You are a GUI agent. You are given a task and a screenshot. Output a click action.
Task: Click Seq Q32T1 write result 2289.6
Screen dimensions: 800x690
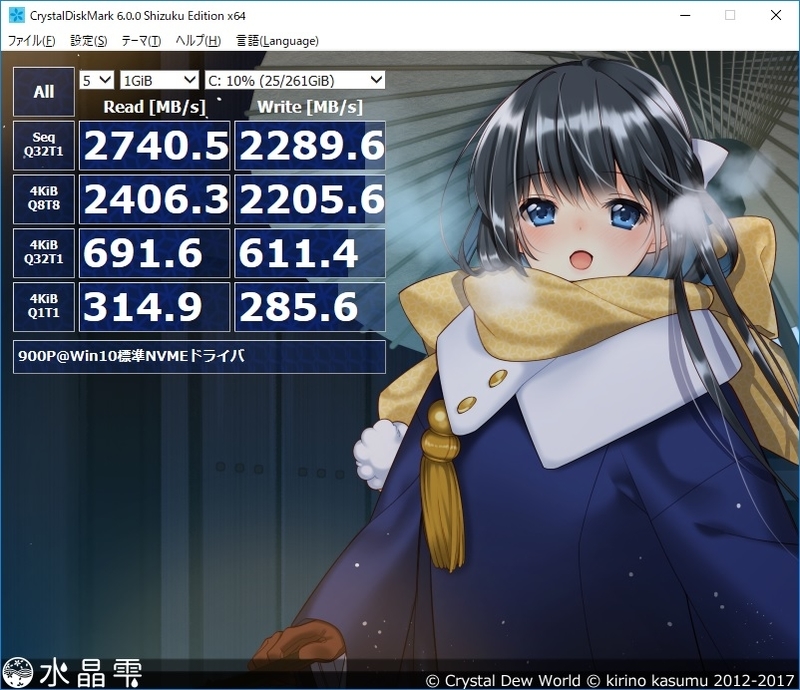pyautogui.click(x=310, y=145)
